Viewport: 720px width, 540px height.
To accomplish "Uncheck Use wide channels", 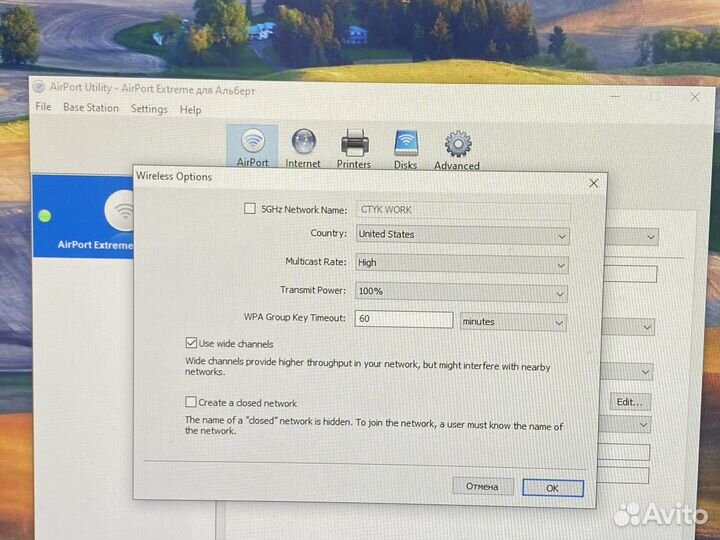I will pyautogui.click(x=191, y=343).
